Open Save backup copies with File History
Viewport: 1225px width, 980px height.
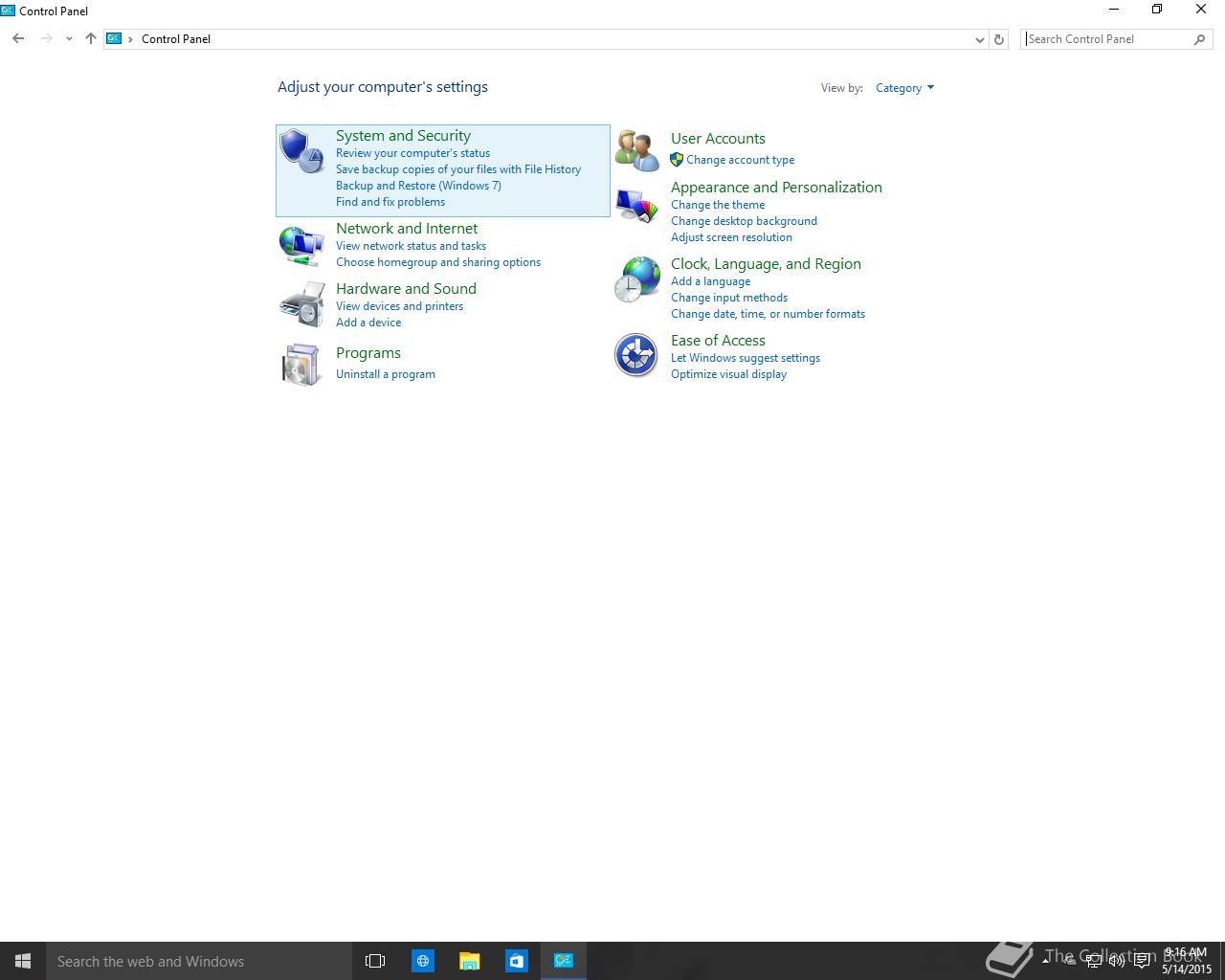click(x=458, y=169)
